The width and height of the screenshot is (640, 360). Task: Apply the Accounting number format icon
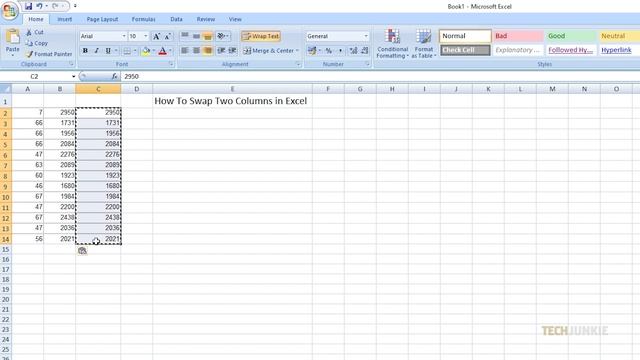(x=312, y=51)
